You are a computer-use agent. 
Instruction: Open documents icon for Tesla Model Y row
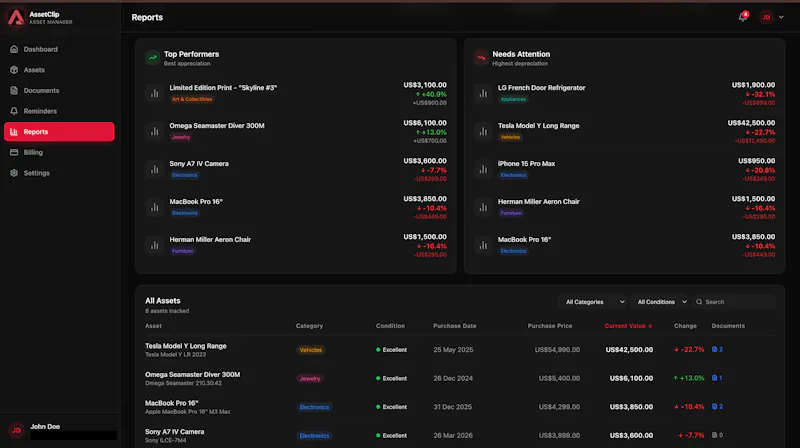pyautogui.click(x=717, y=350)
